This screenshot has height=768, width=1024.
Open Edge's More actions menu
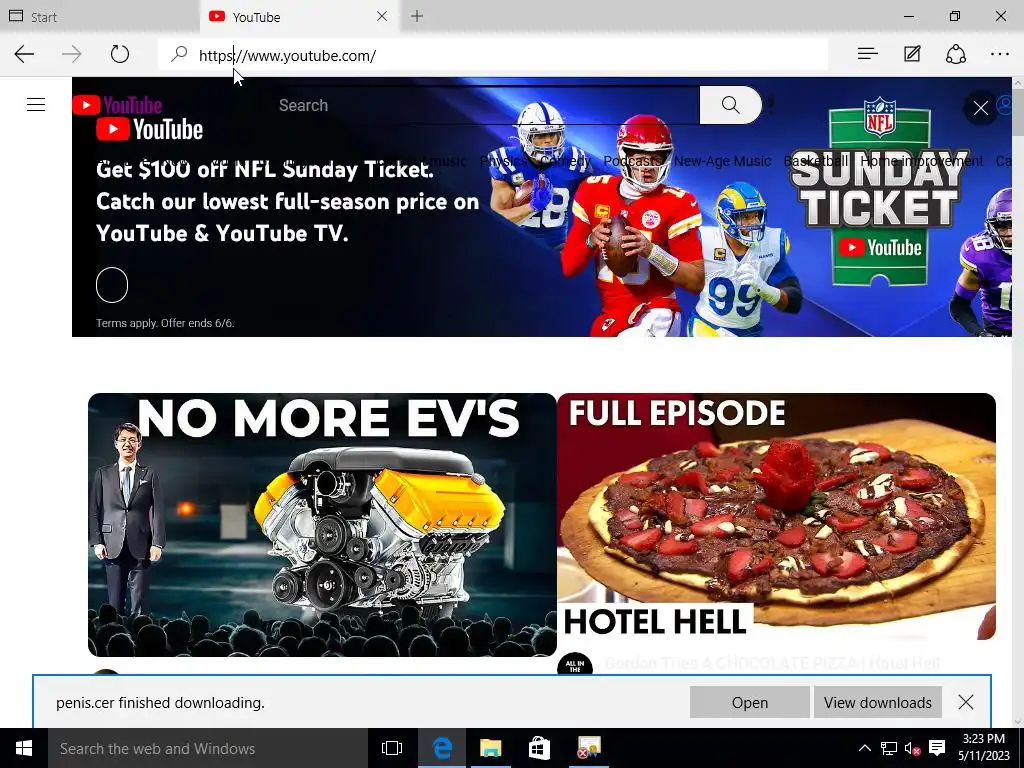[x=1000, y=54]
